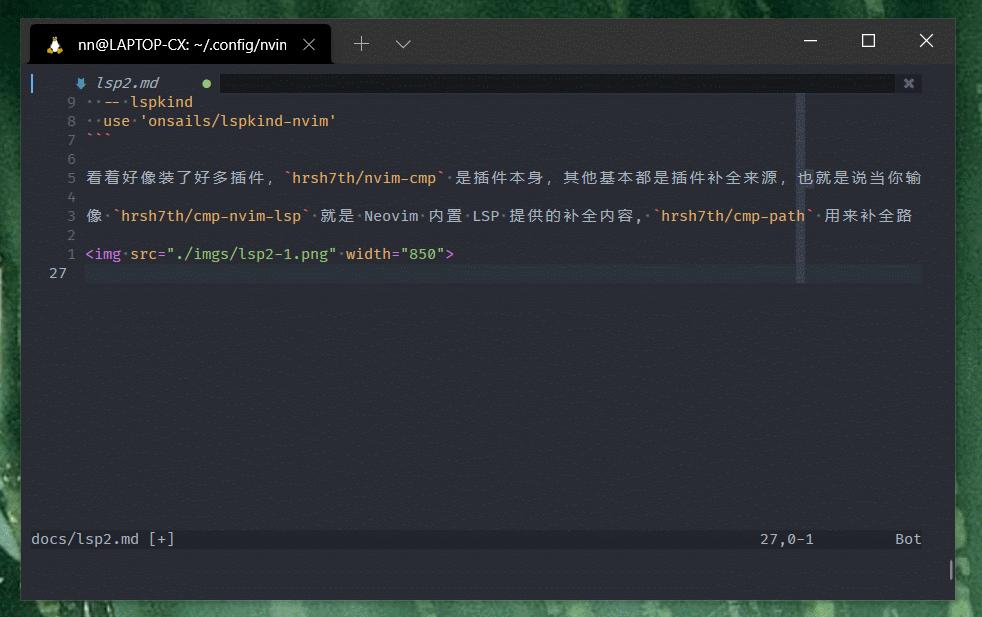This screenshot has height=617, width=982.
Task: Click the img src tag line on line 1
Action: click(x=268, y=253)
